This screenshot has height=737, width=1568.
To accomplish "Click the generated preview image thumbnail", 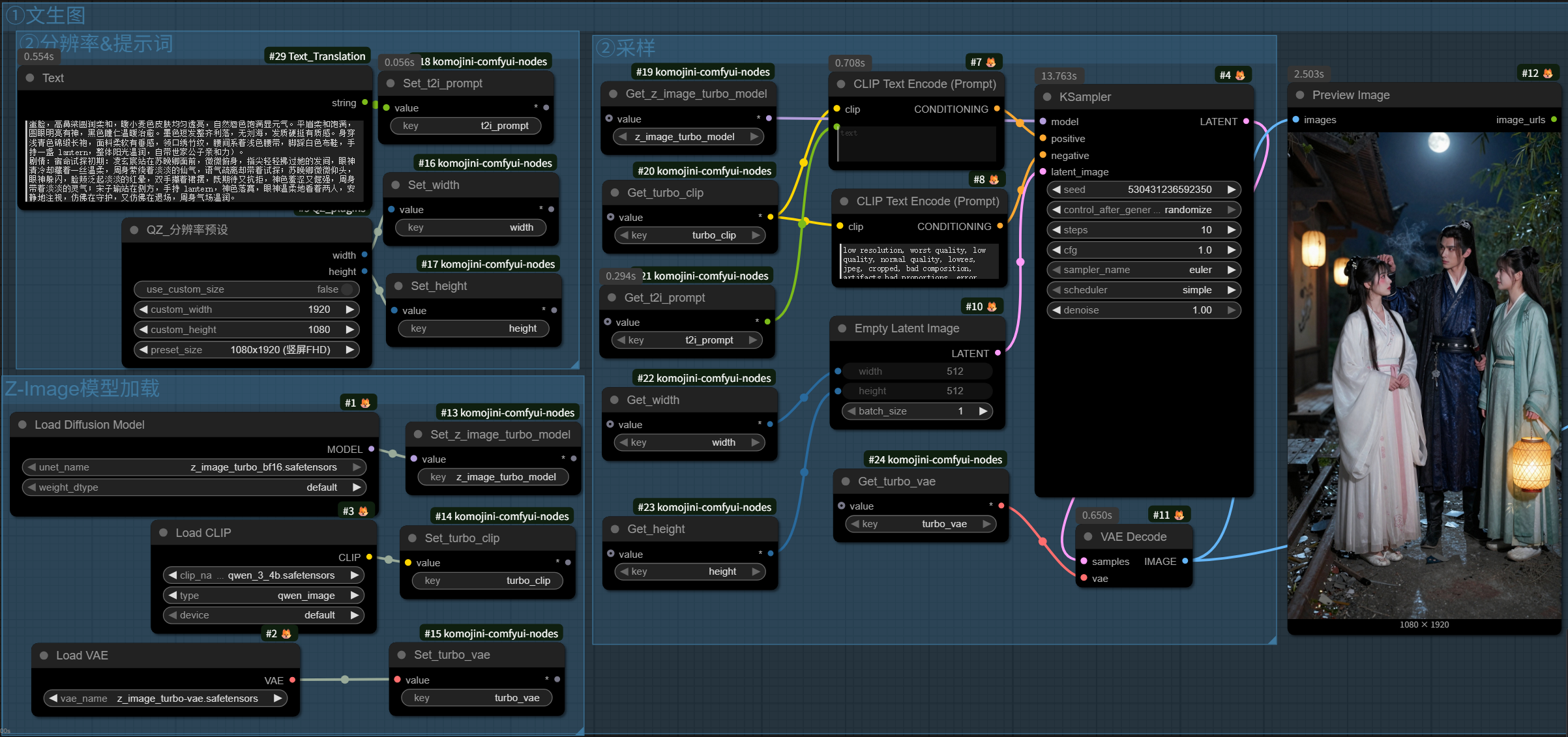I will coord(1424,375).
